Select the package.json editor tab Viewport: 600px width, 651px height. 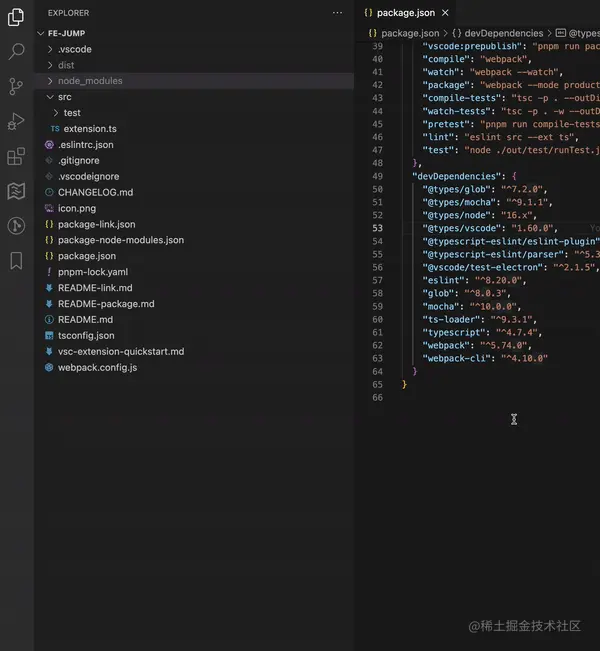point(406,13)
